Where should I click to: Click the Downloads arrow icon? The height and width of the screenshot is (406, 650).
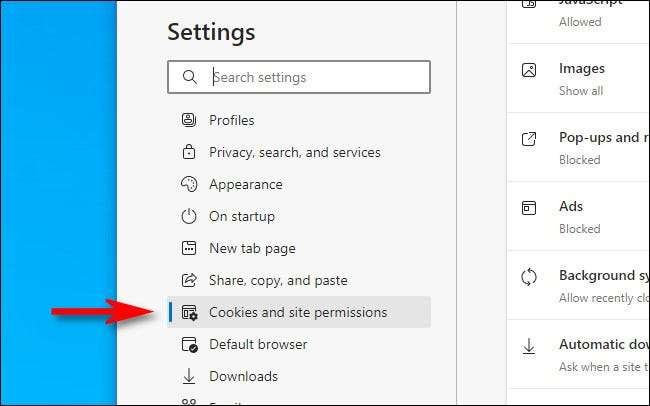(x=189, y=376)
